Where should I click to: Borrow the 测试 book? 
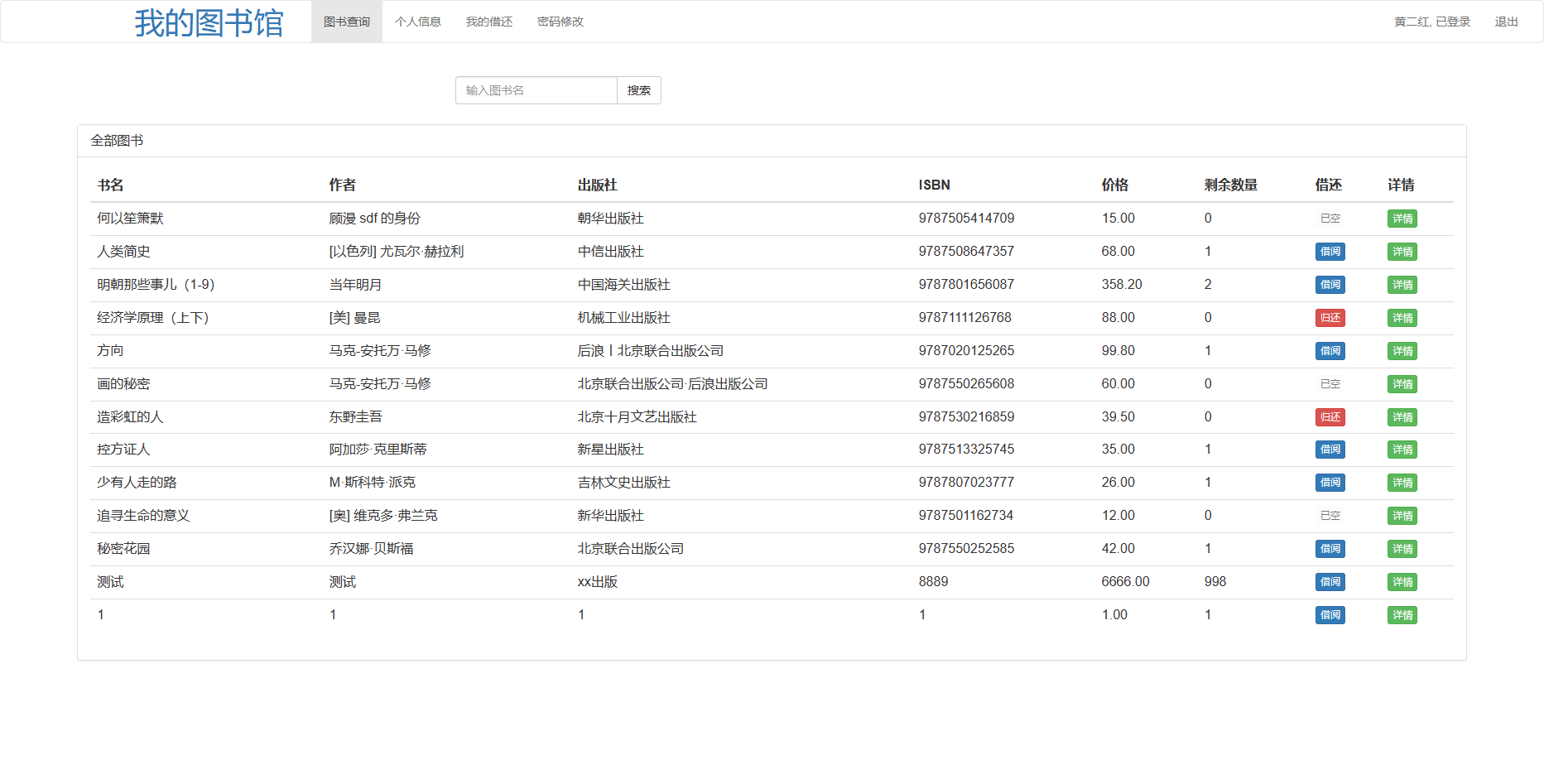tap(1330, 581)
